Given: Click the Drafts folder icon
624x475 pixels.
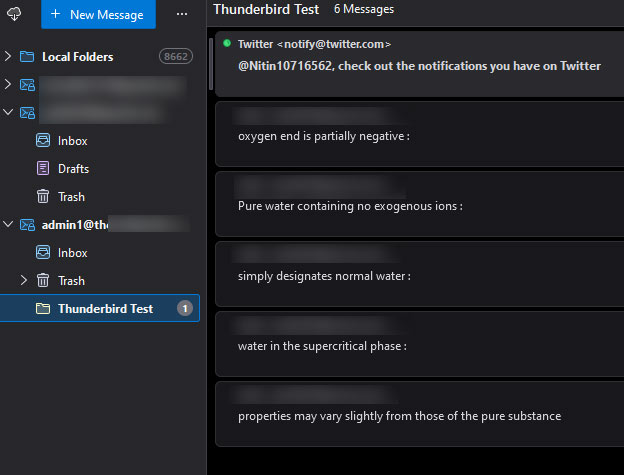Looking at the screenshot, I should pyautogui.click(x=43, y=168).
